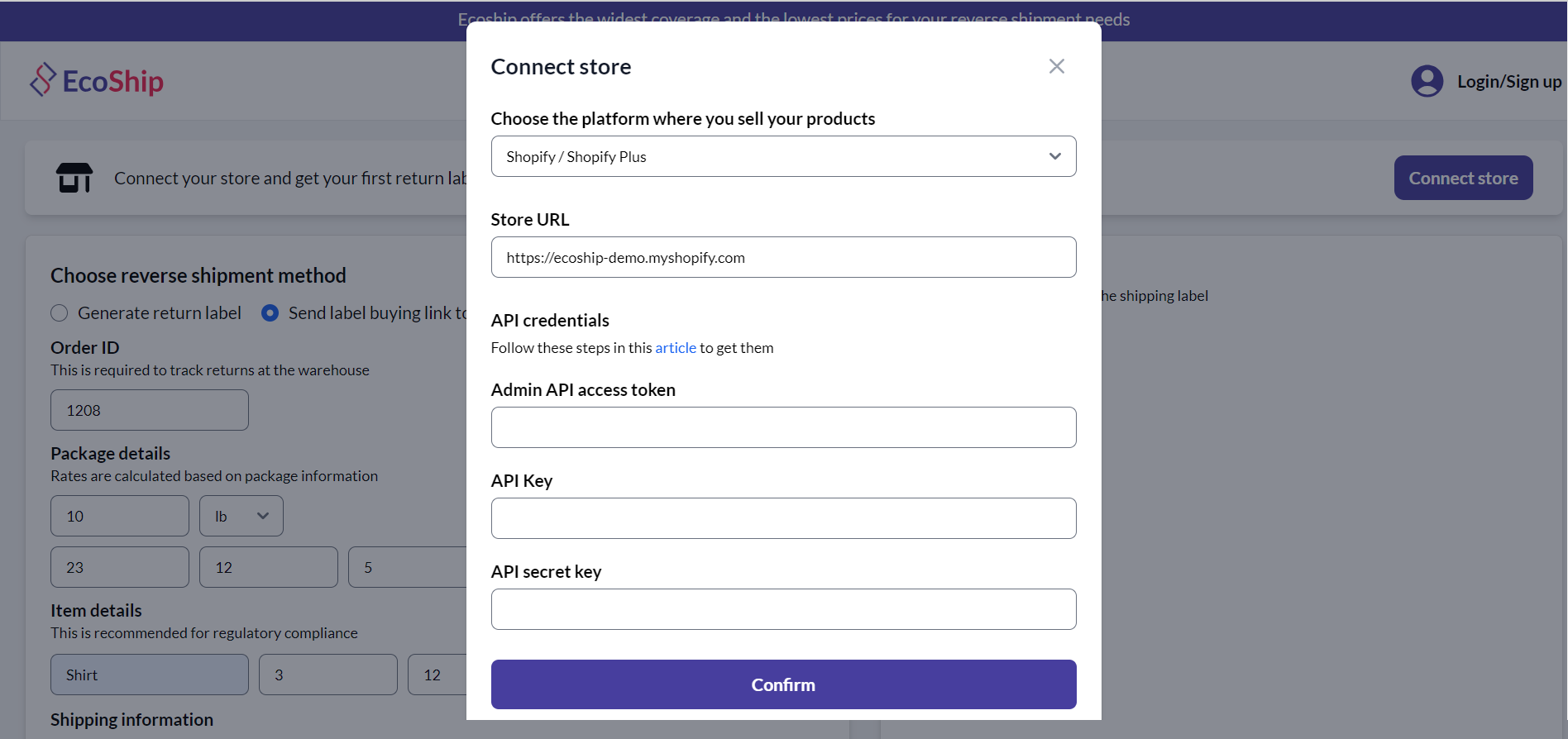Expand the lb weight unit dropdown
1568x739 pixels.
(241, 516)
